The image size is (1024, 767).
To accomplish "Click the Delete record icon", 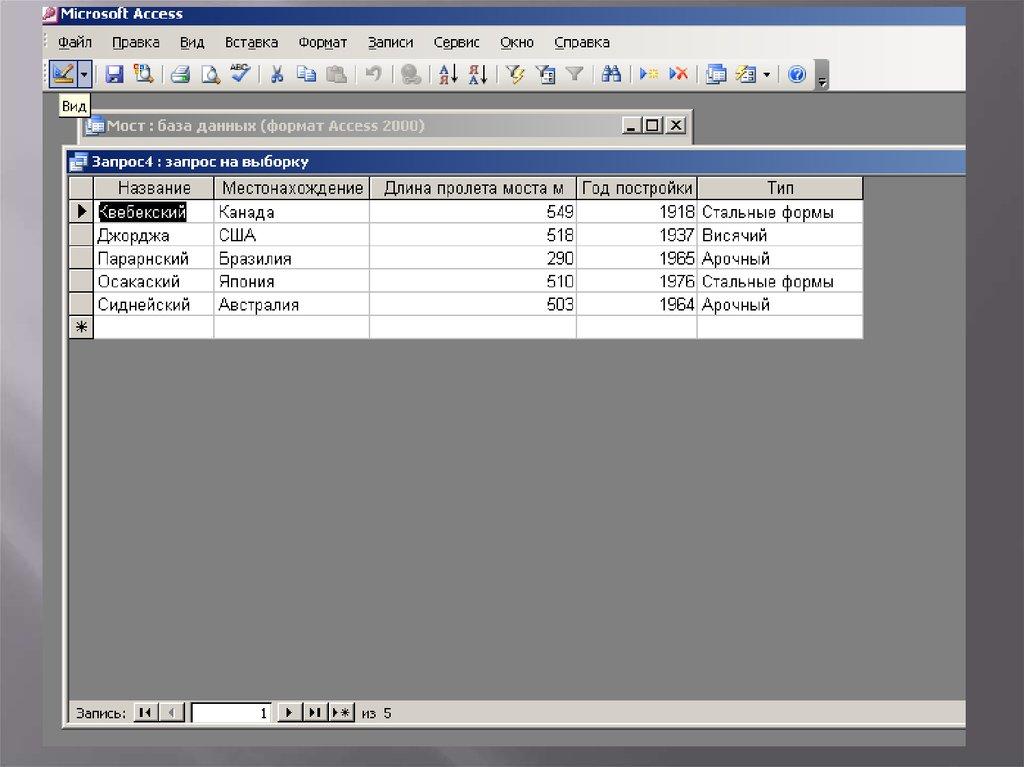I will [678, 74].
